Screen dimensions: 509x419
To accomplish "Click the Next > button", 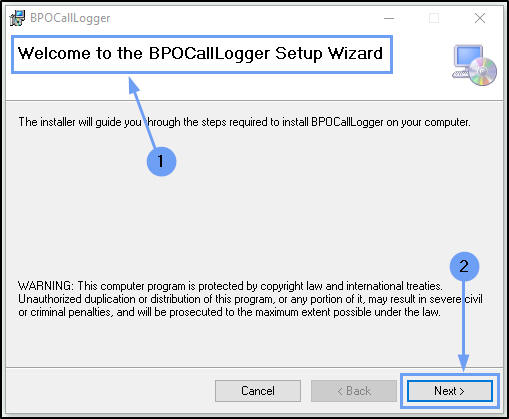I will 450,391.
